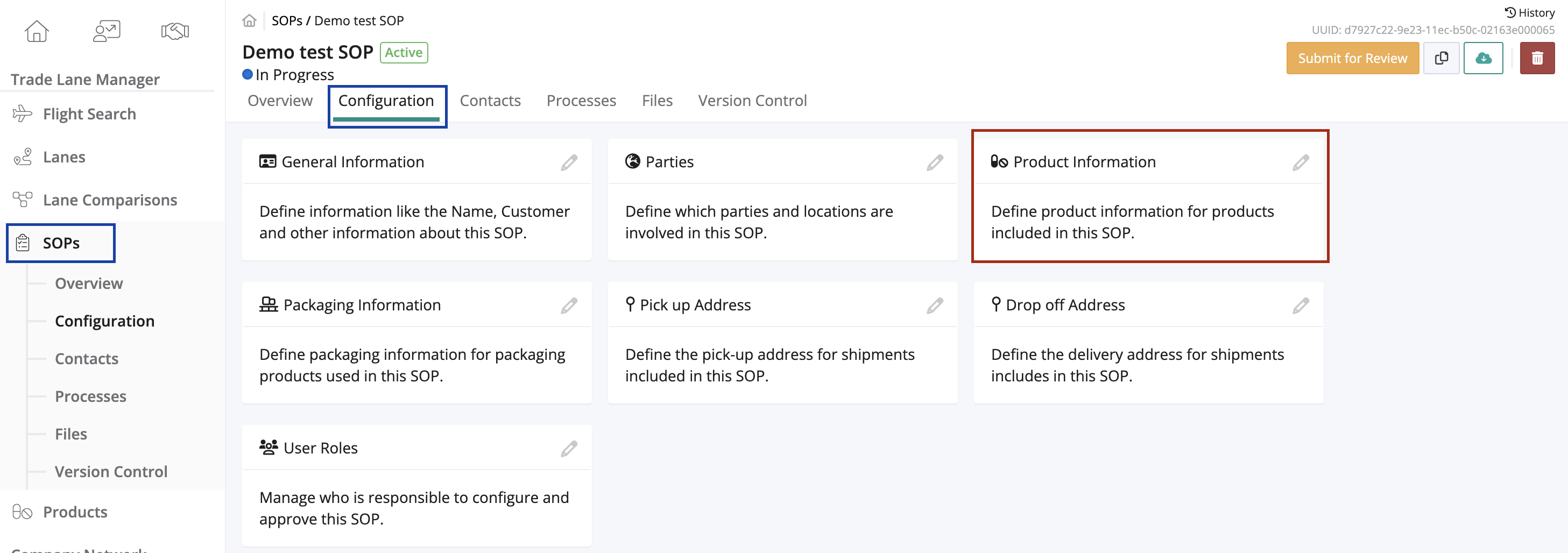This screenshot has height=553, width=1568.
Task: Edit Parties with pencil icon
Action: pyautogui.click(x=935, y=162)
